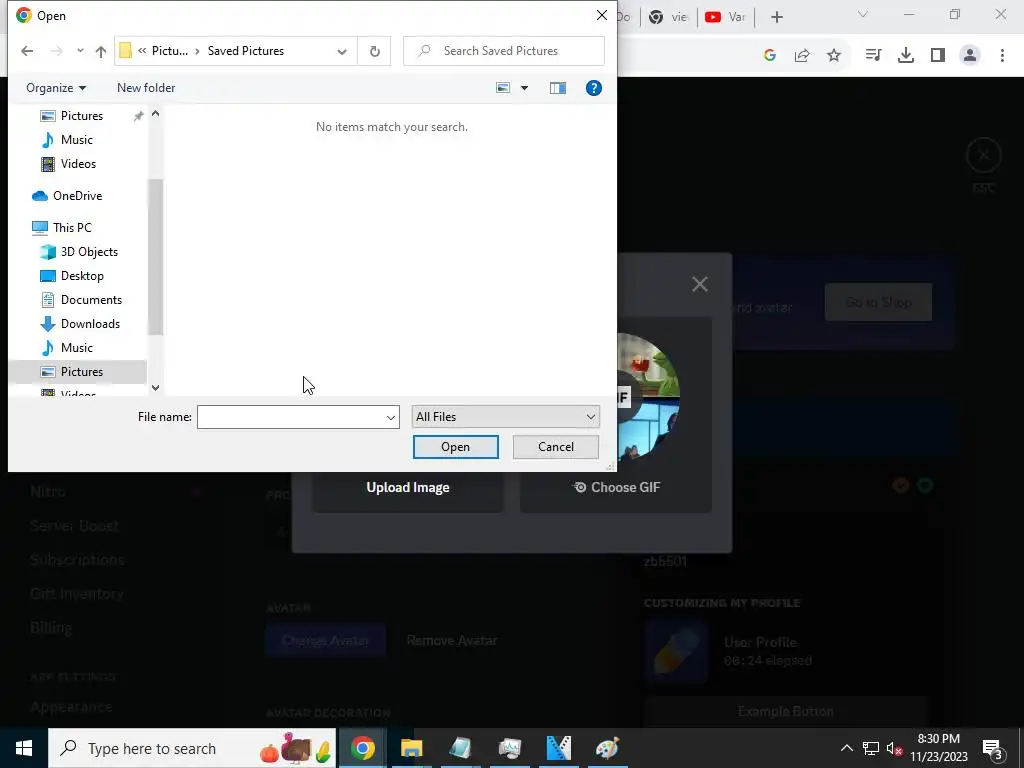
Task: Switch to the YouTube tab
Action: point(725,17)
